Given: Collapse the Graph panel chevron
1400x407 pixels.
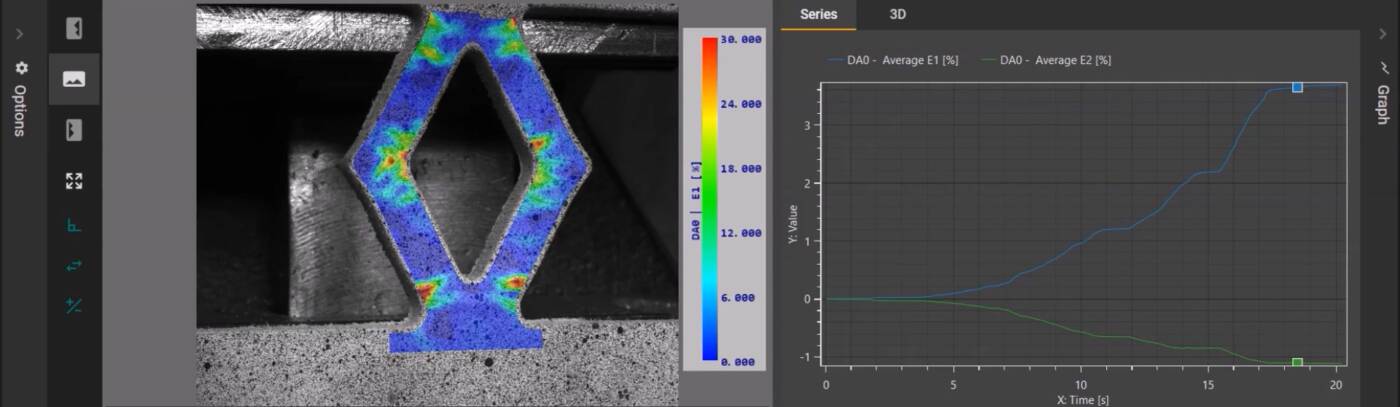Looking at the screenshot, I should point(1385,34).
